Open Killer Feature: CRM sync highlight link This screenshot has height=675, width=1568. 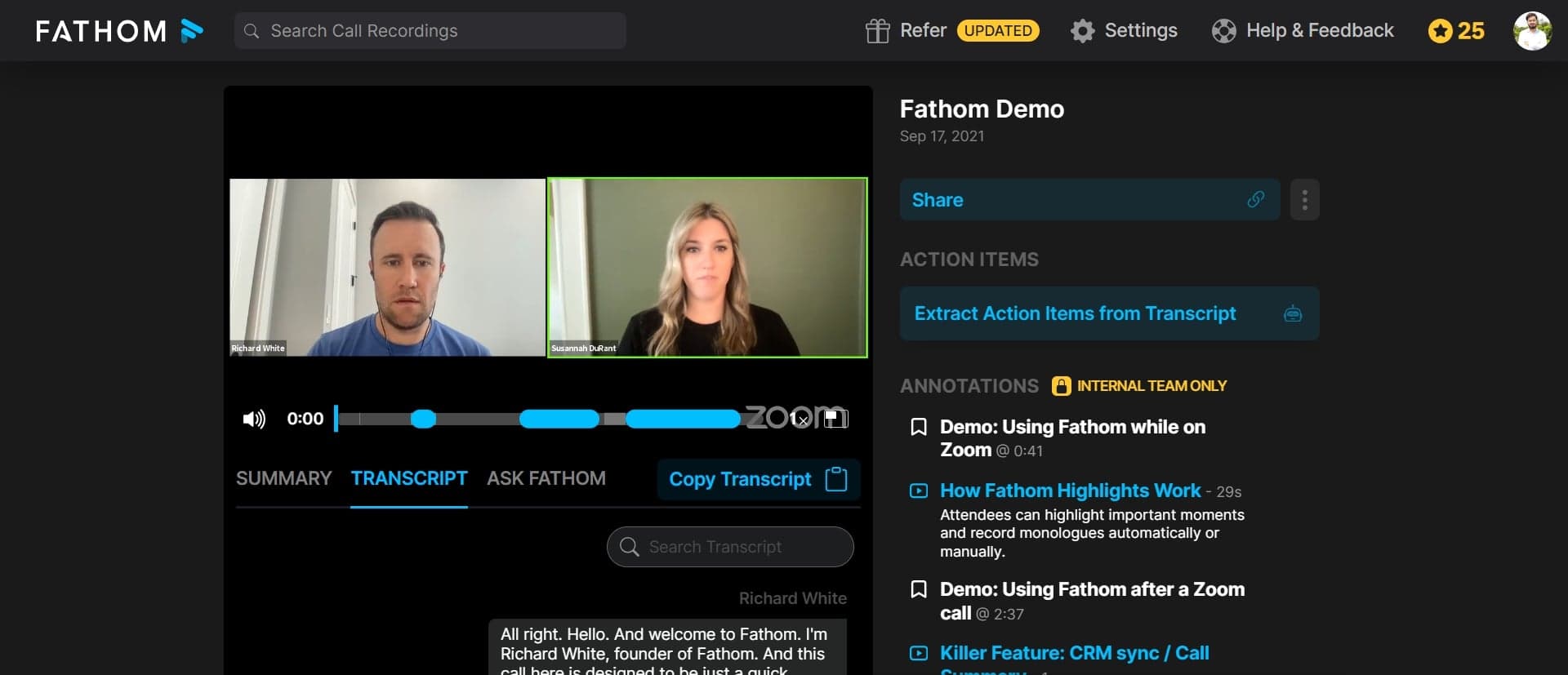(x=1074, y=653)
